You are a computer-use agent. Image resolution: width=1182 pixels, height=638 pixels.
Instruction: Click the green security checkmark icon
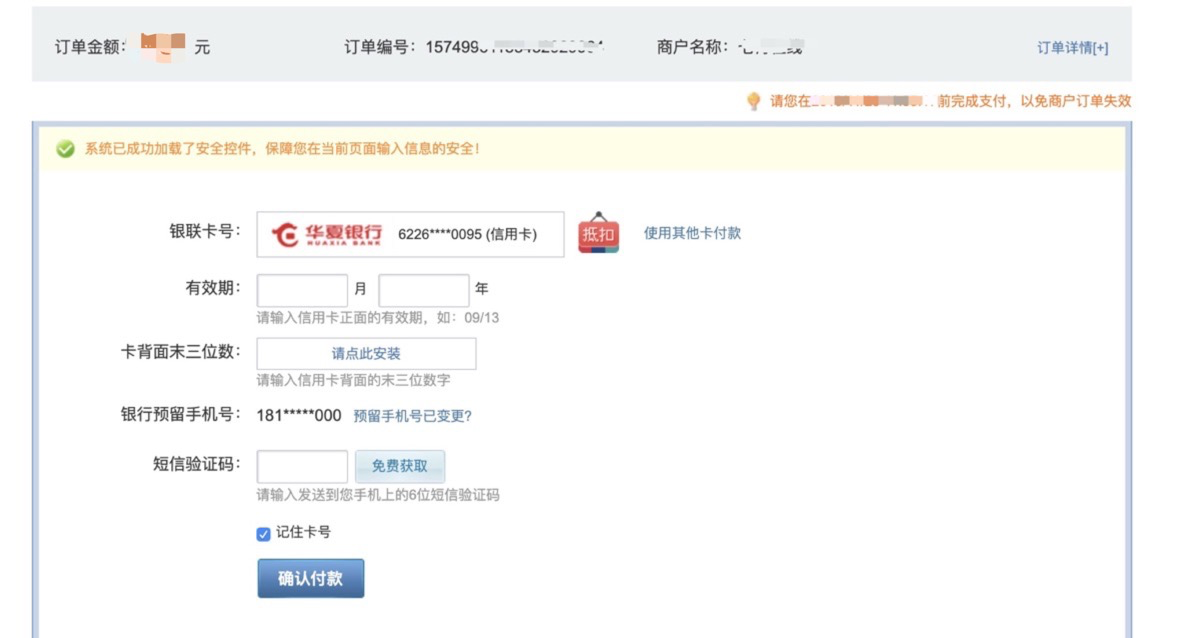(x=66, y=149)
